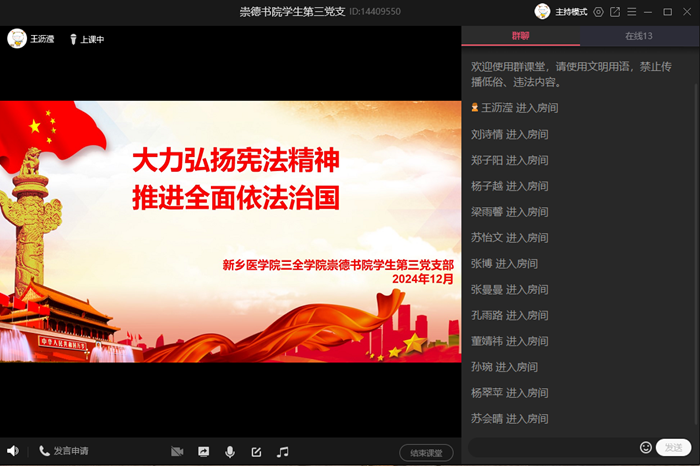The image size is (700, 466).
Task: Switch to the 群聊 tab
Action: (x=521, y=36)
